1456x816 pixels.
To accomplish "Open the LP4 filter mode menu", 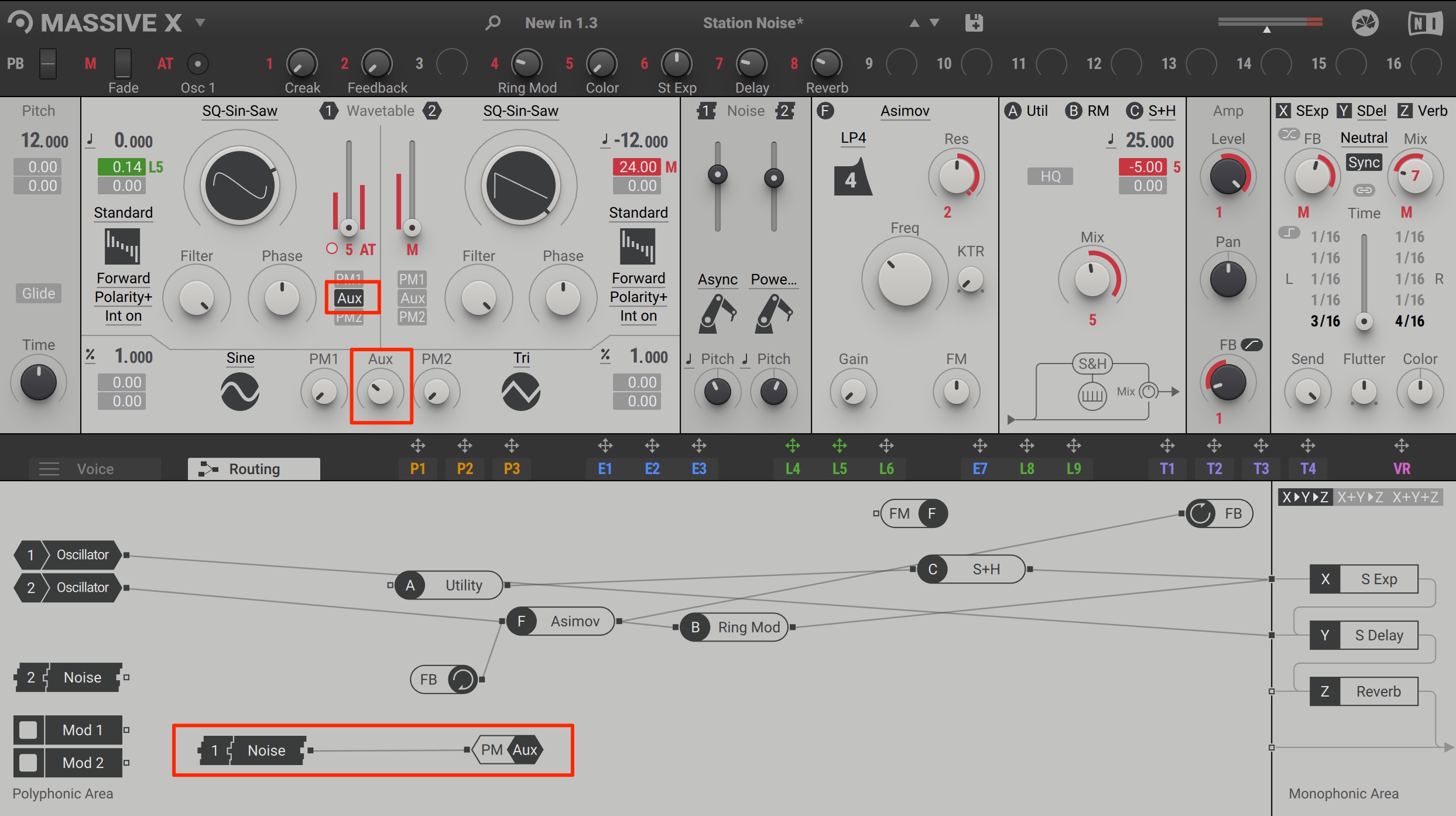I will [853, 138].
